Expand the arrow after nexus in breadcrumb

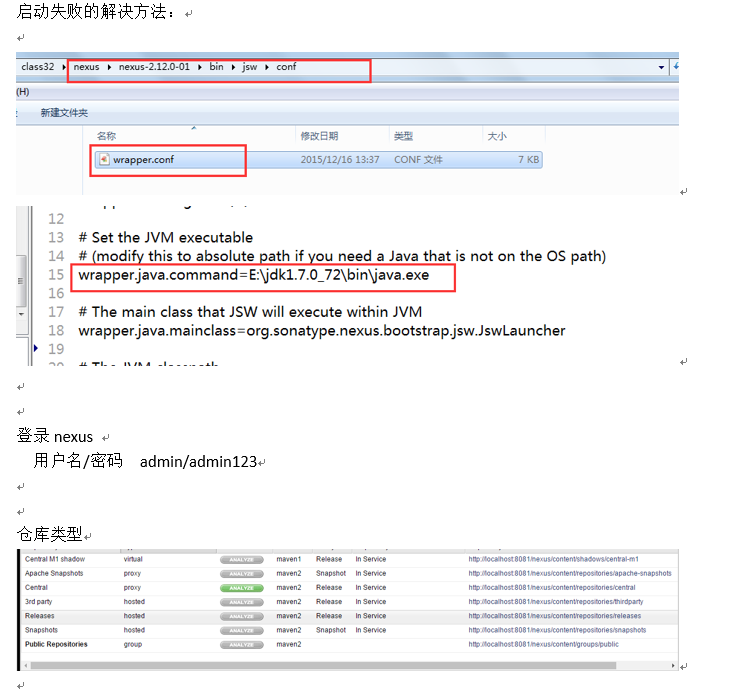109,67
